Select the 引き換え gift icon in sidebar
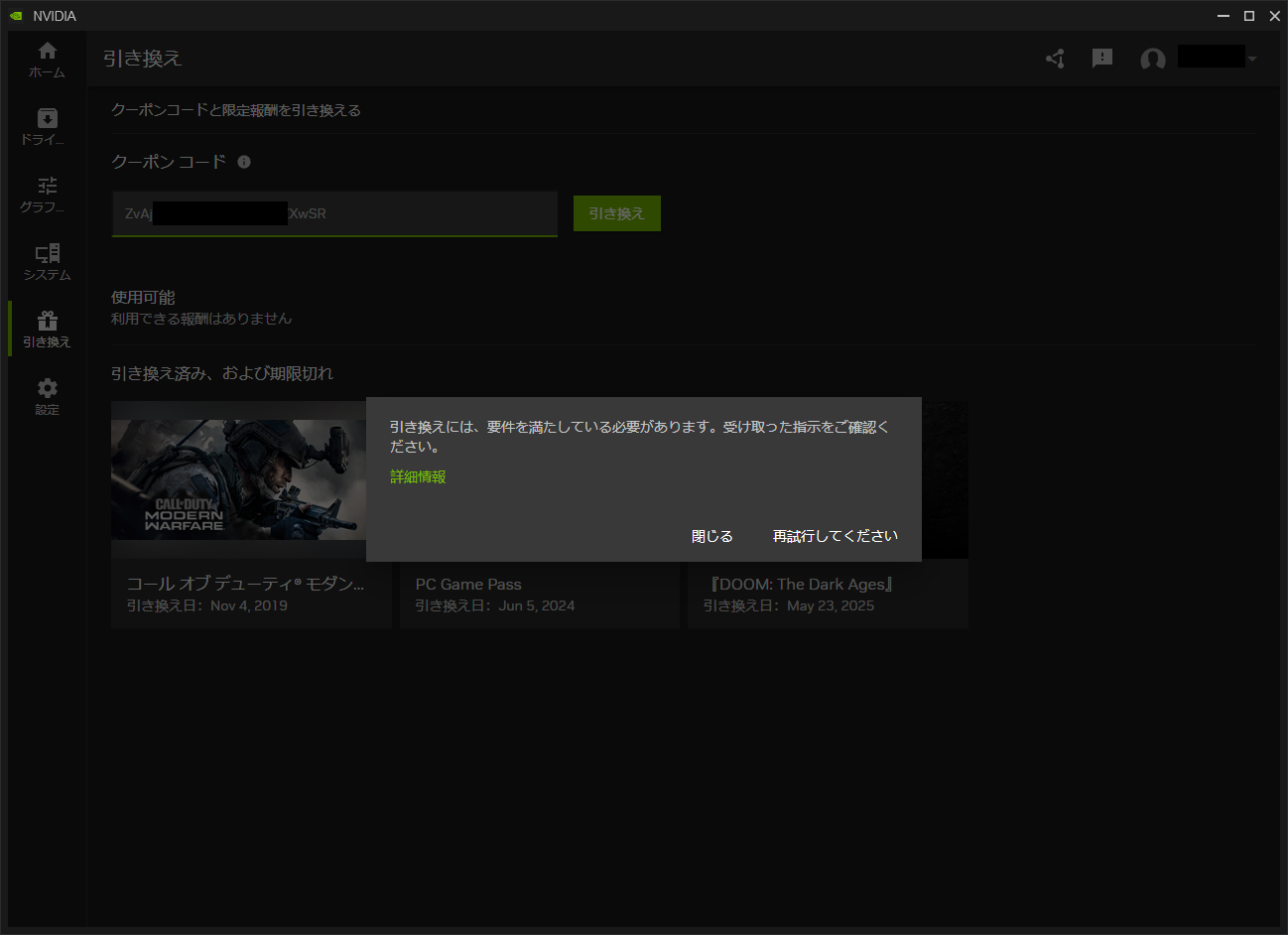Screen dimensions: 1288x935 coord(47,321)
